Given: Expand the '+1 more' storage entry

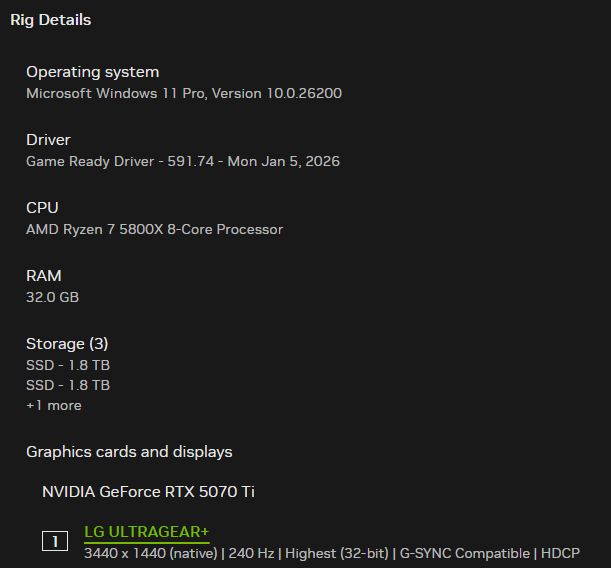Looking at the screenshot, I should tap(54, 405).
